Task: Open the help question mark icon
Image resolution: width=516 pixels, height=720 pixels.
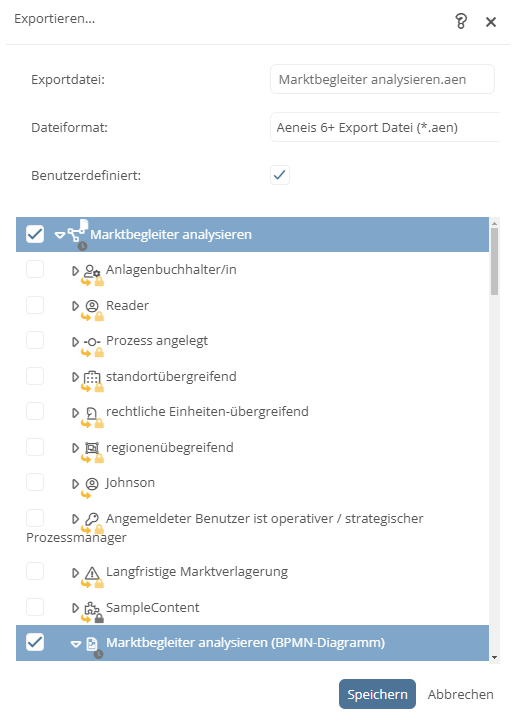Action: (x=461, y=21)
